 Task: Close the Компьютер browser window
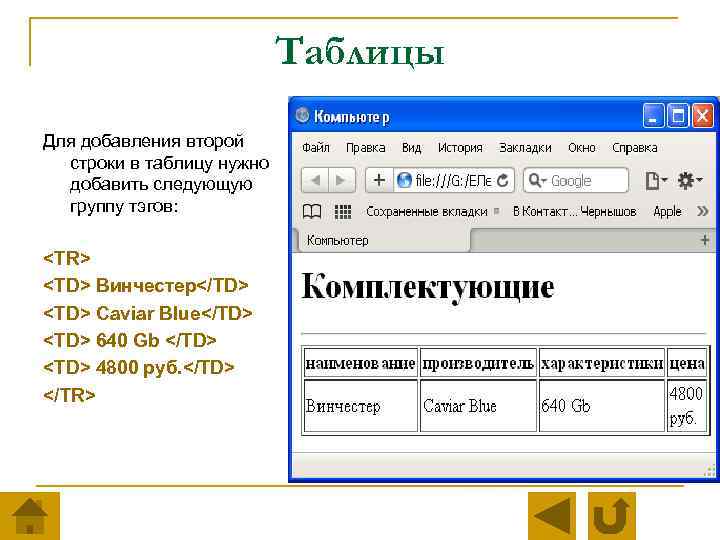tap(703, 115)
